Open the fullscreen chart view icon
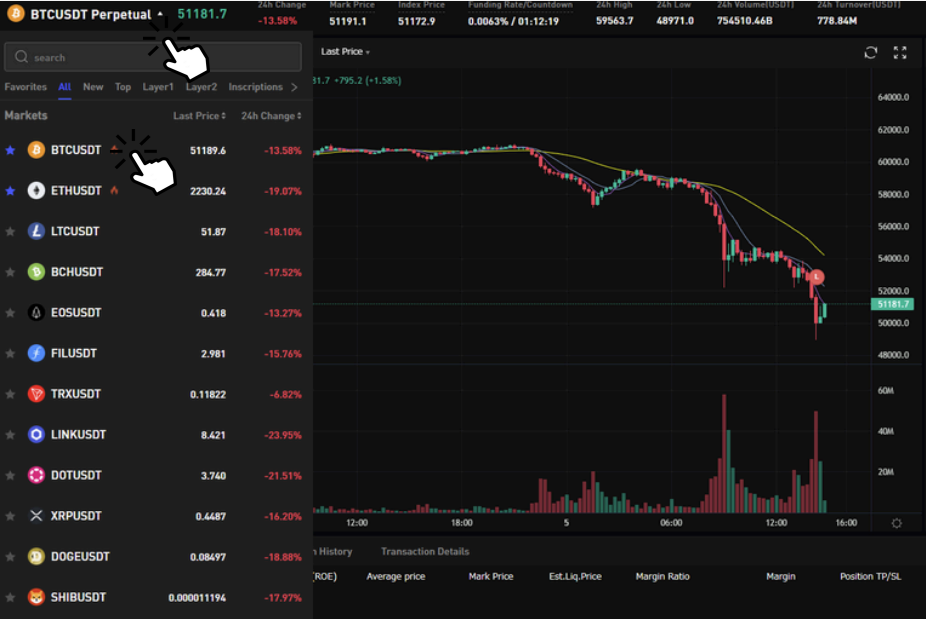The image size is (926, 619). coord(900,53)
